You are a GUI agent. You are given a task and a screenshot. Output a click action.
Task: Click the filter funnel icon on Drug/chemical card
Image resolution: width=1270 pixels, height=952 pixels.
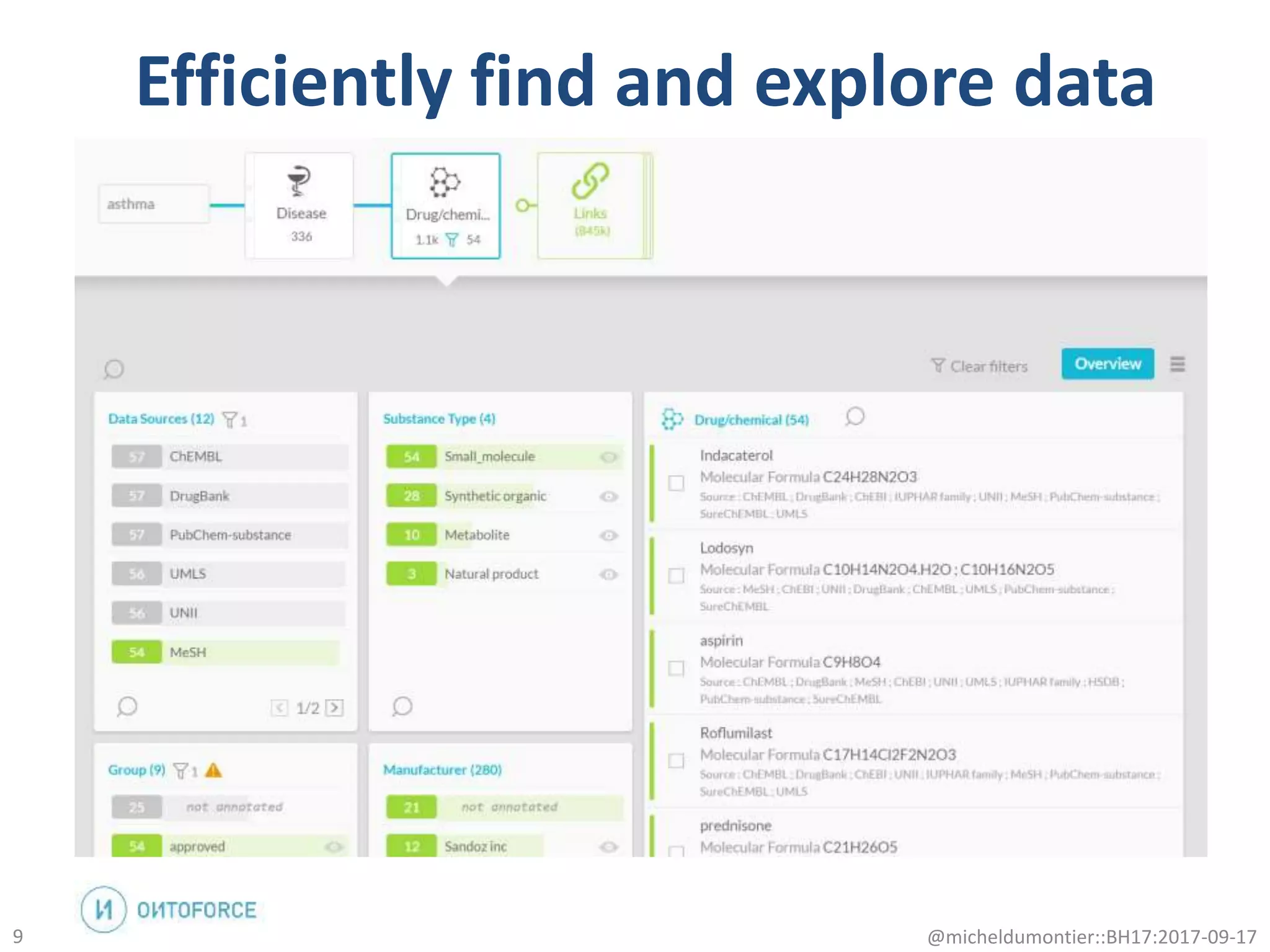click(452, 240)
